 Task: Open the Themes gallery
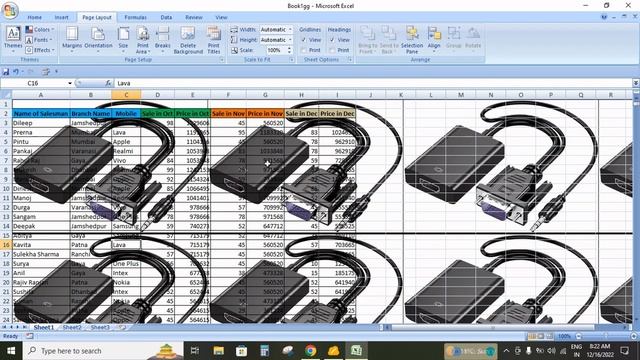pos(13,40)
